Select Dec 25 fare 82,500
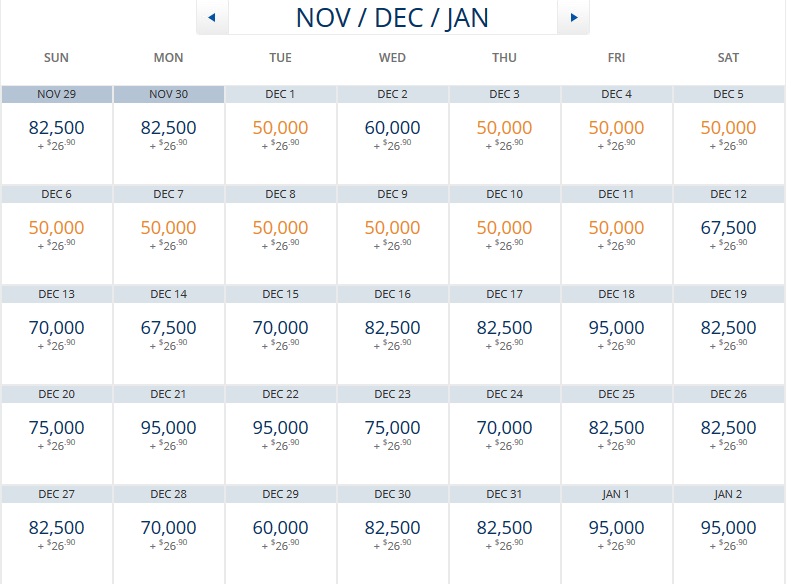 (x=617, y=428)
